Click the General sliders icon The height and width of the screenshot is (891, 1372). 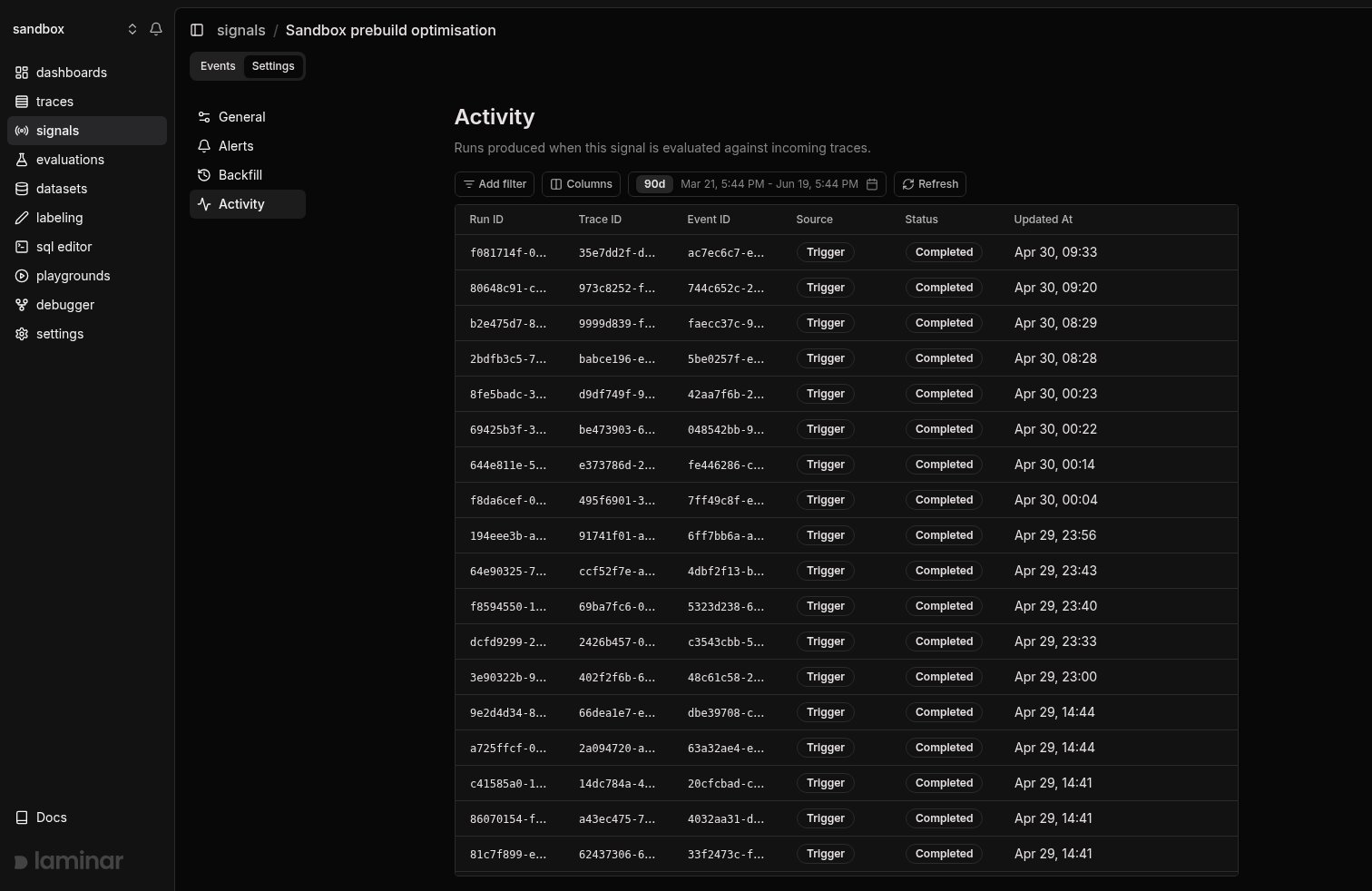pyautogui.click(x=204, y=117)
